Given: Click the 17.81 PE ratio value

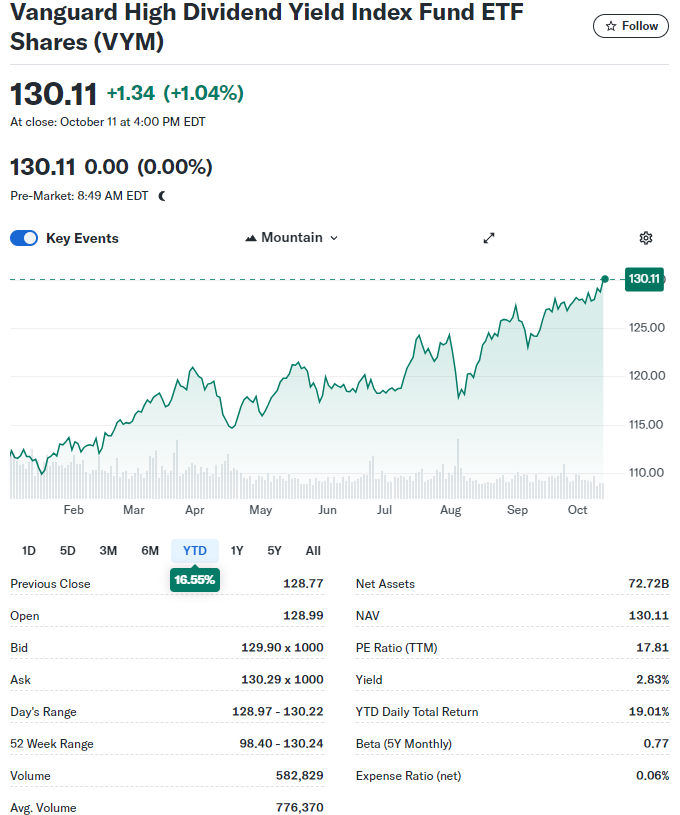Looking at the screenshot, I should [652, 647].
